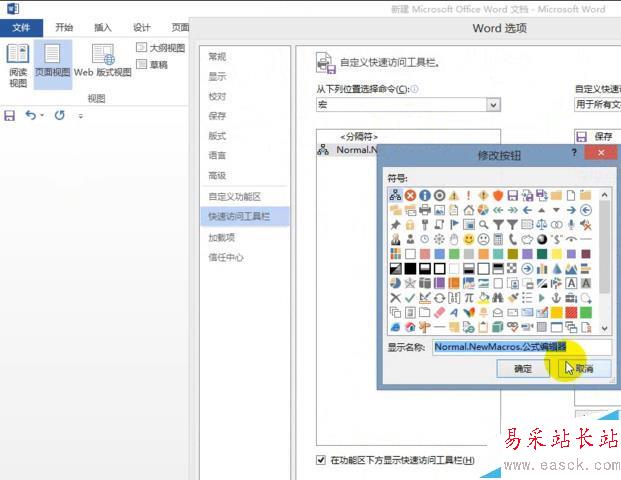Image resolution: width=621 pixels, height=480 pixels.
Task: Switch to 大纲视图 outline view
Action: pyautogui.click(x=160, y=48)
